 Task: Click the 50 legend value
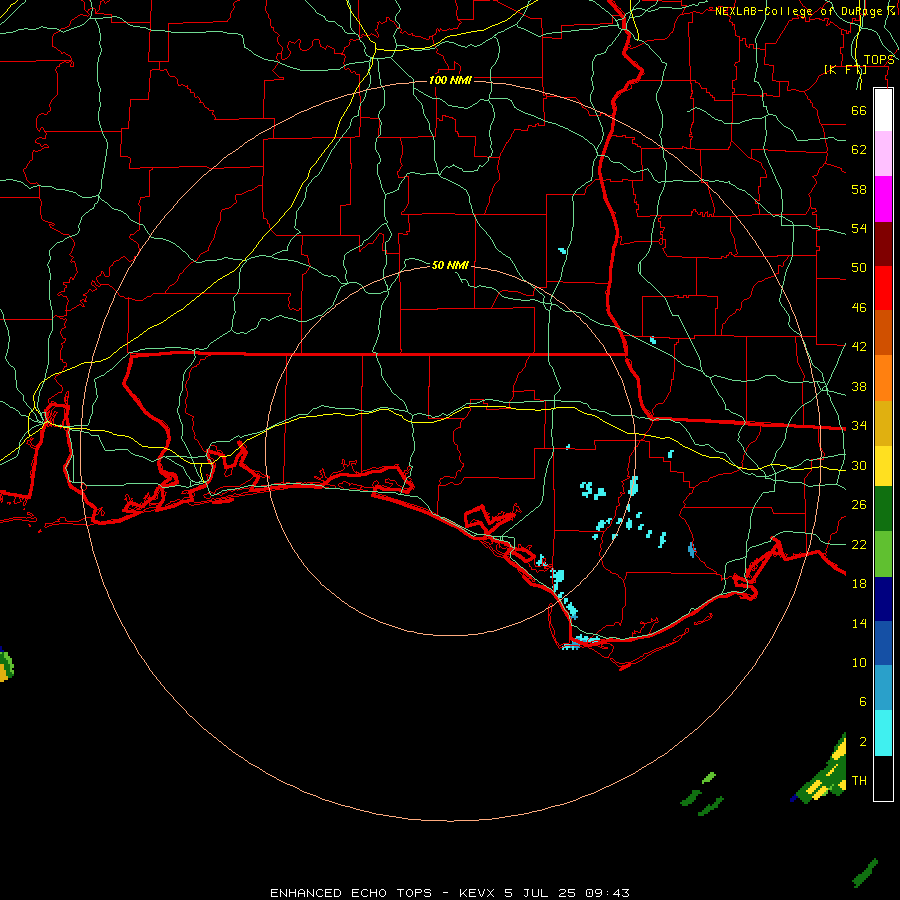(859, 268)
